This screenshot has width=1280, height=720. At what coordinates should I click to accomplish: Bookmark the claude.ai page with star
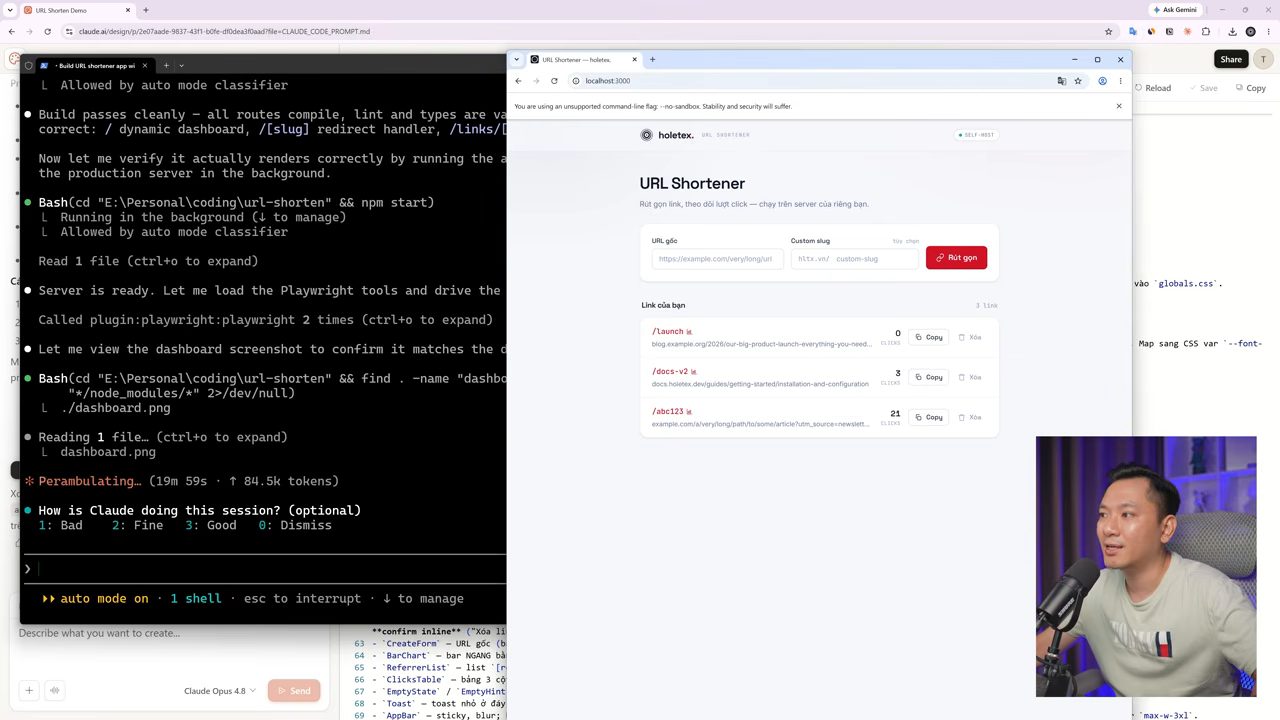click(x=1108, y=31)
